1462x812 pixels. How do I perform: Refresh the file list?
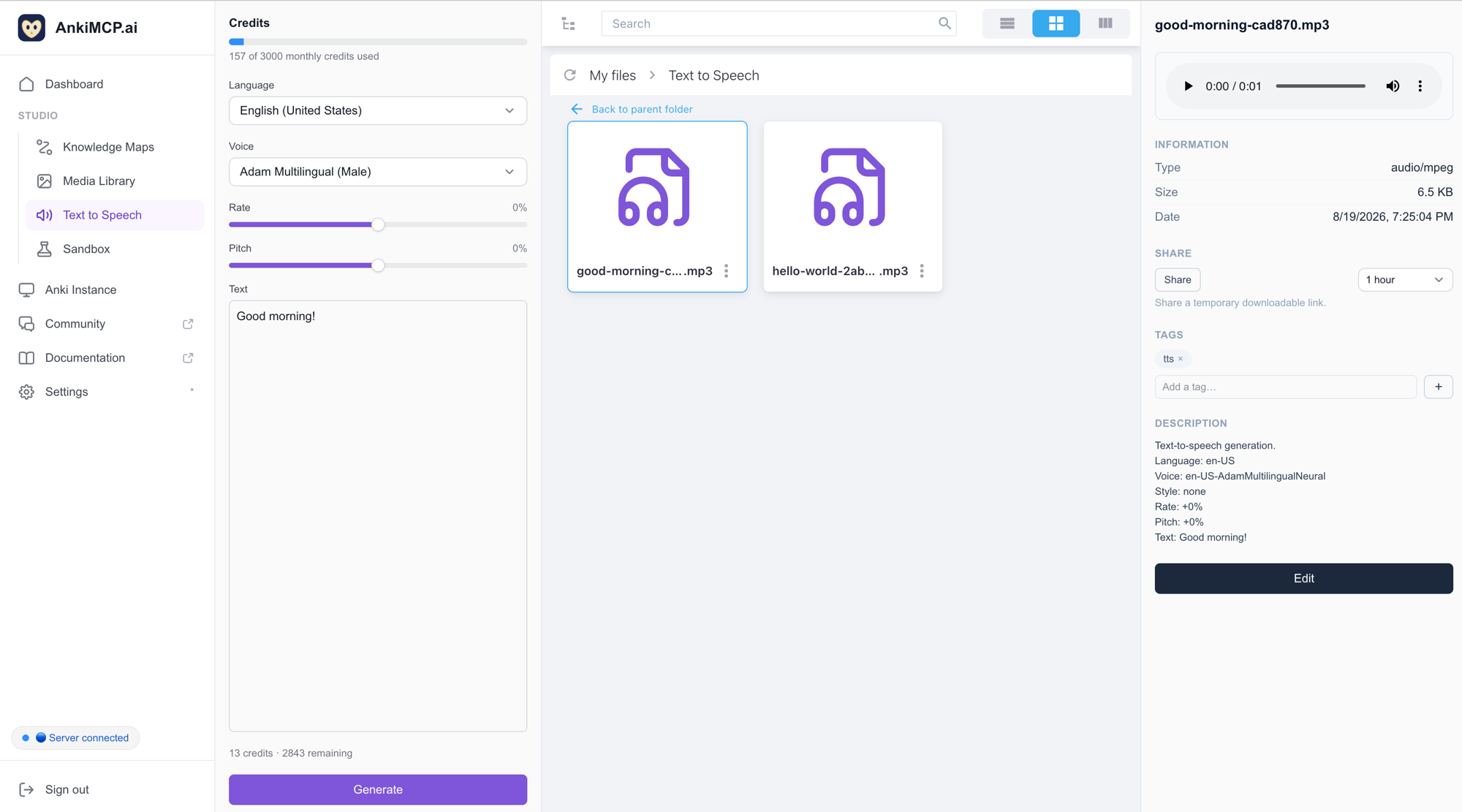point(570,75)
